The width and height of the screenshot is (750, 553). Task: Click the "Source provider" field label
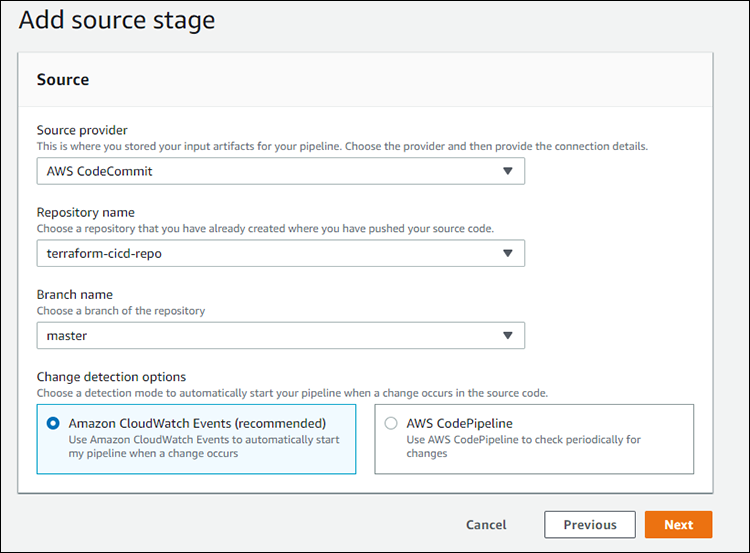tap(82, 130)
